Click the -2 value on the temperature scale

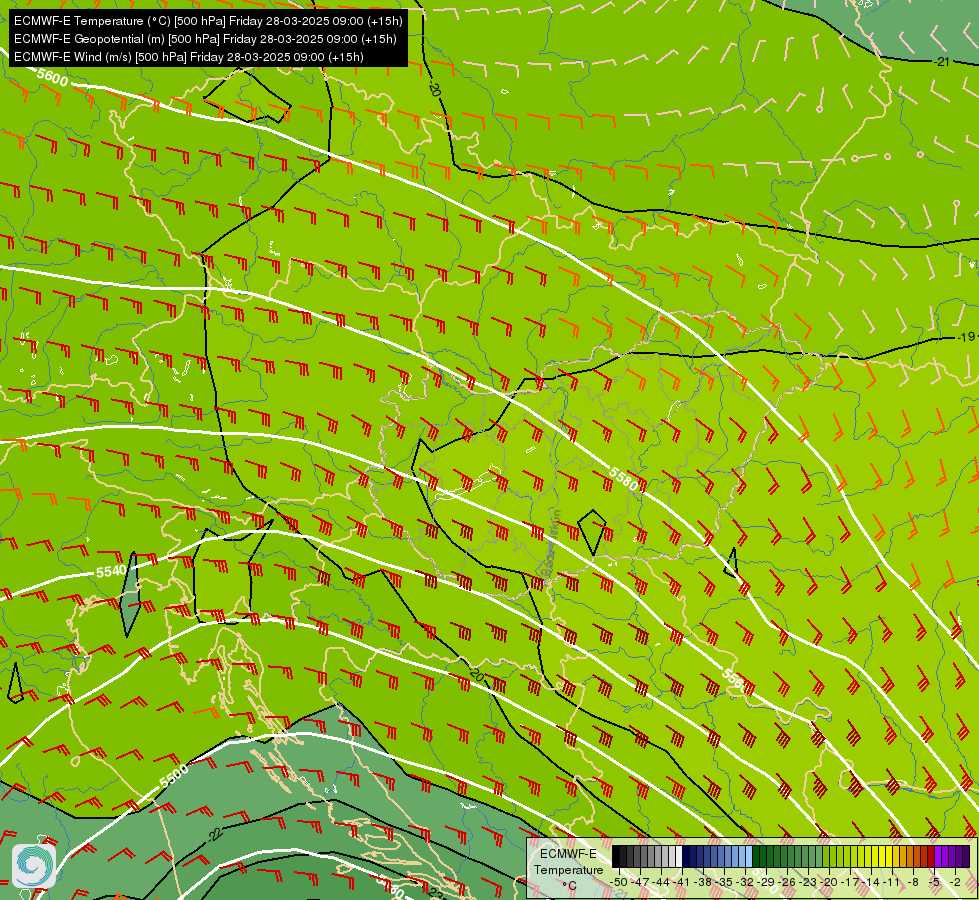[955, 882]
